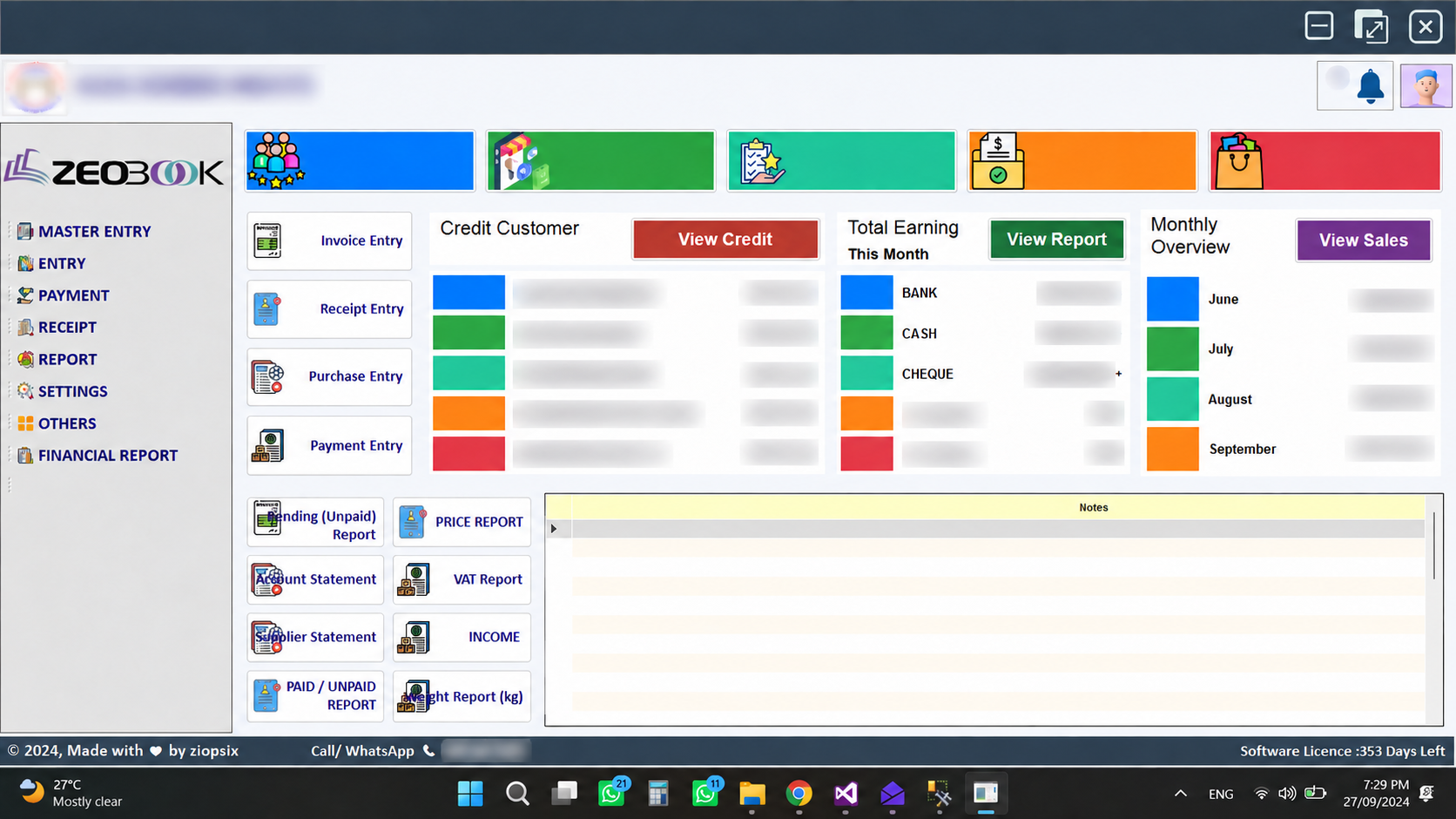
Task: Expand ENTRY menu in sidebar
Action: click(x=62, y=264)
